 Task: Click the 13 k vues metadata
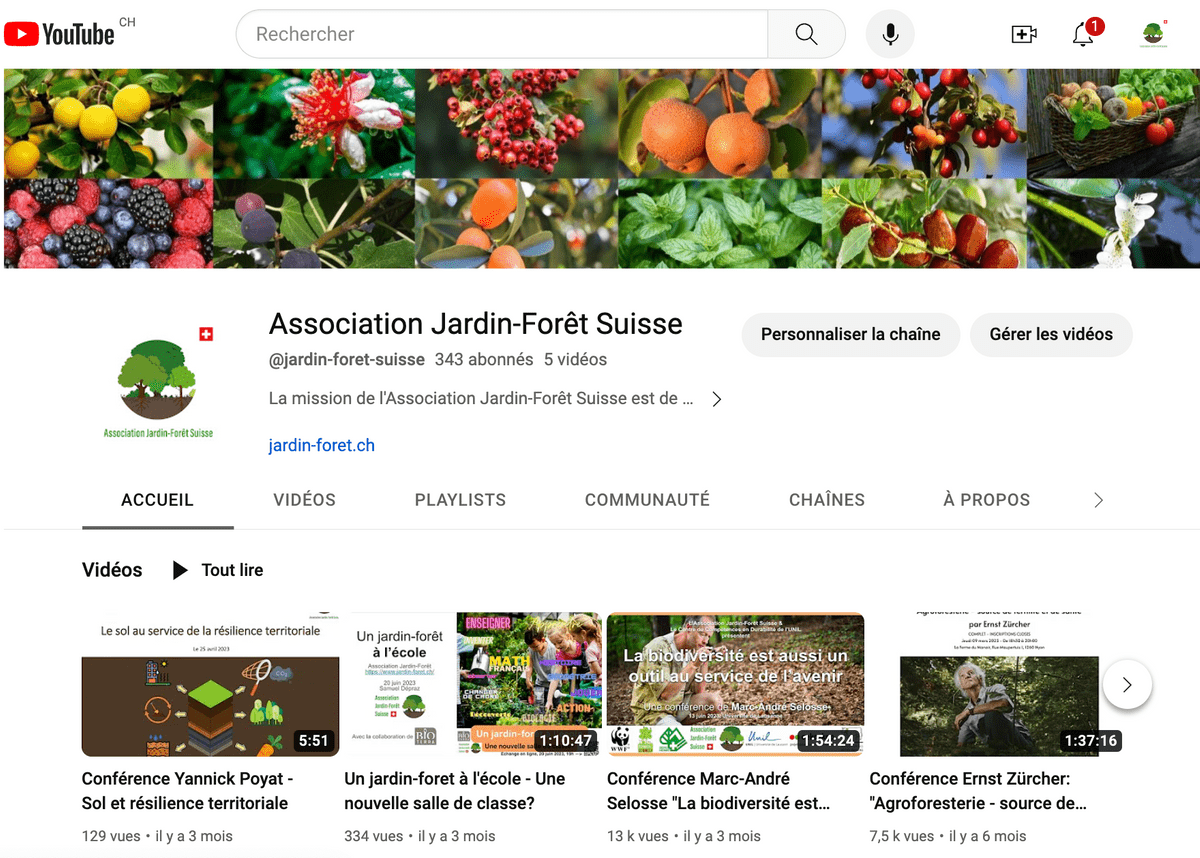(x=638, y=836)
